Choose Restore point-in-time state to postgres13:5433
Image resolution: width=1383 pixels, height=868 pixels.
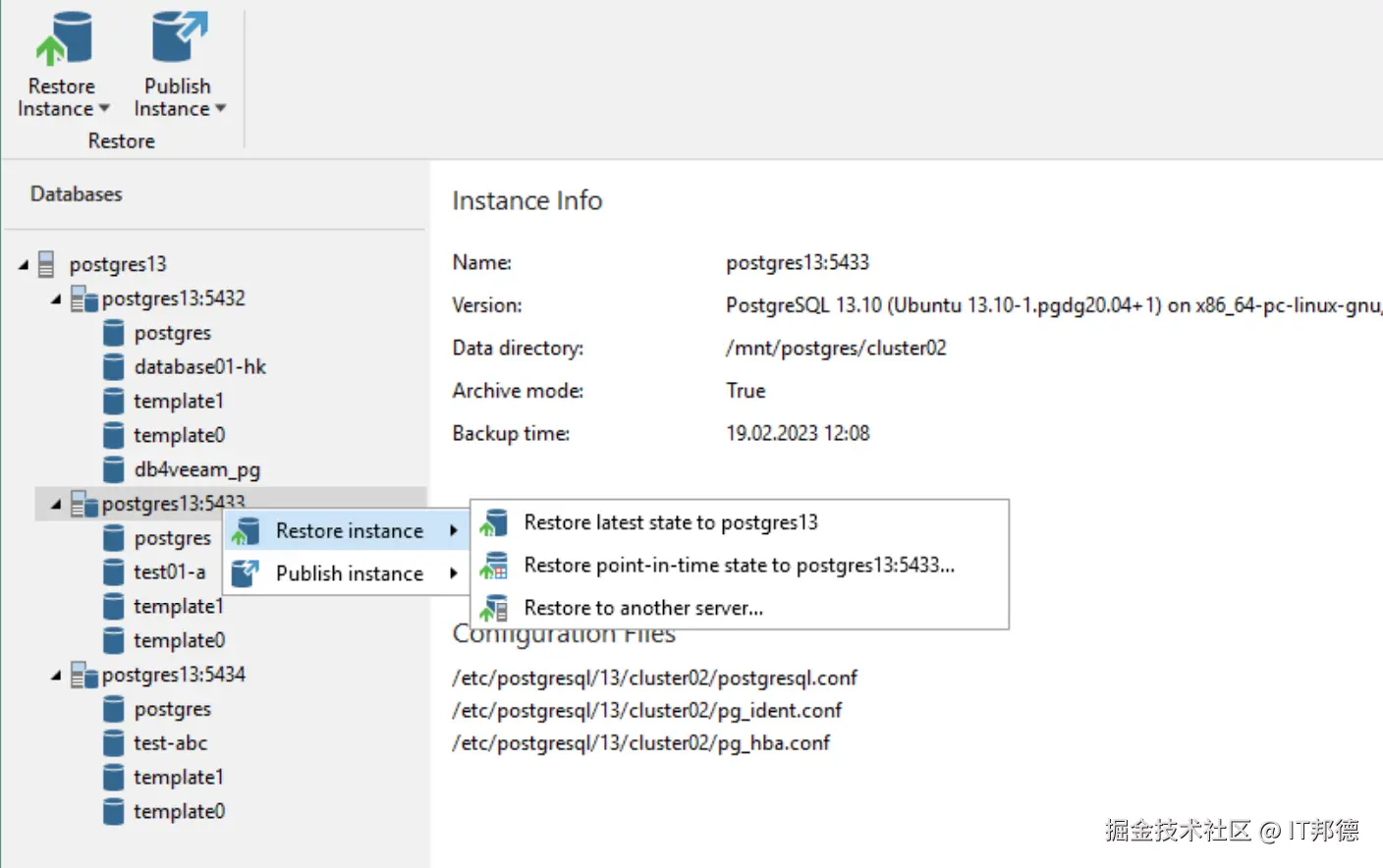tap(741, 566)
